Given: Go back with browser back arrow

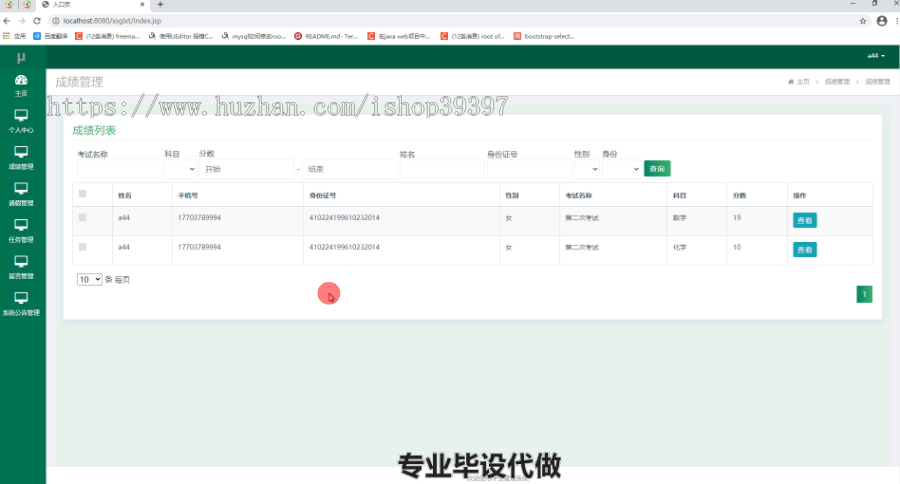Looking at the screenshot, I should pyautogui.click(x=7, y=21).
